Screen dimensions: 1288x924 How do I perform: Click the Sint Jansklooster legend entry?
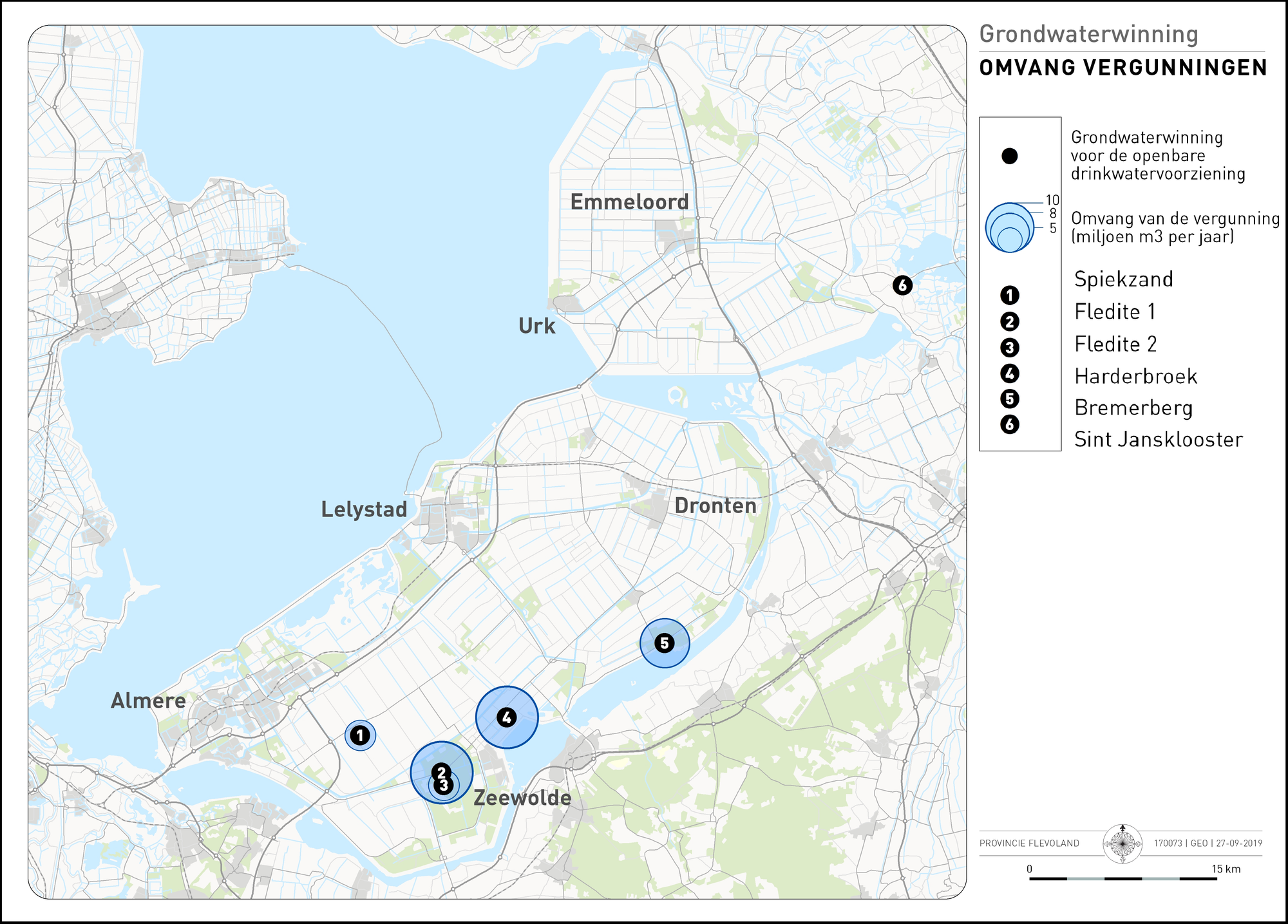(1158, 440)
